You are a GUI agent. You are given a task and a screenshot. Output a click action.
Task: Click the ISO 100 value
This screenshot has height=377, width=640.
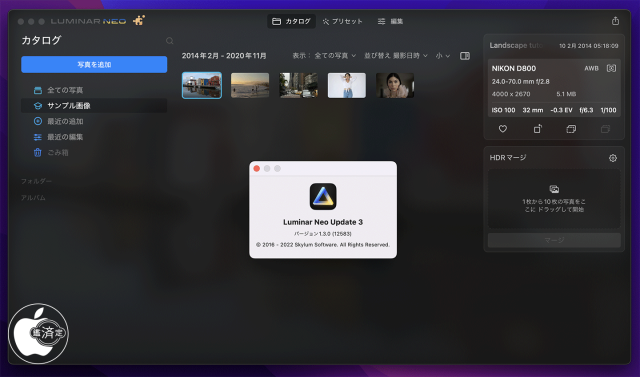pyautogui.click(x=503, y=110)
